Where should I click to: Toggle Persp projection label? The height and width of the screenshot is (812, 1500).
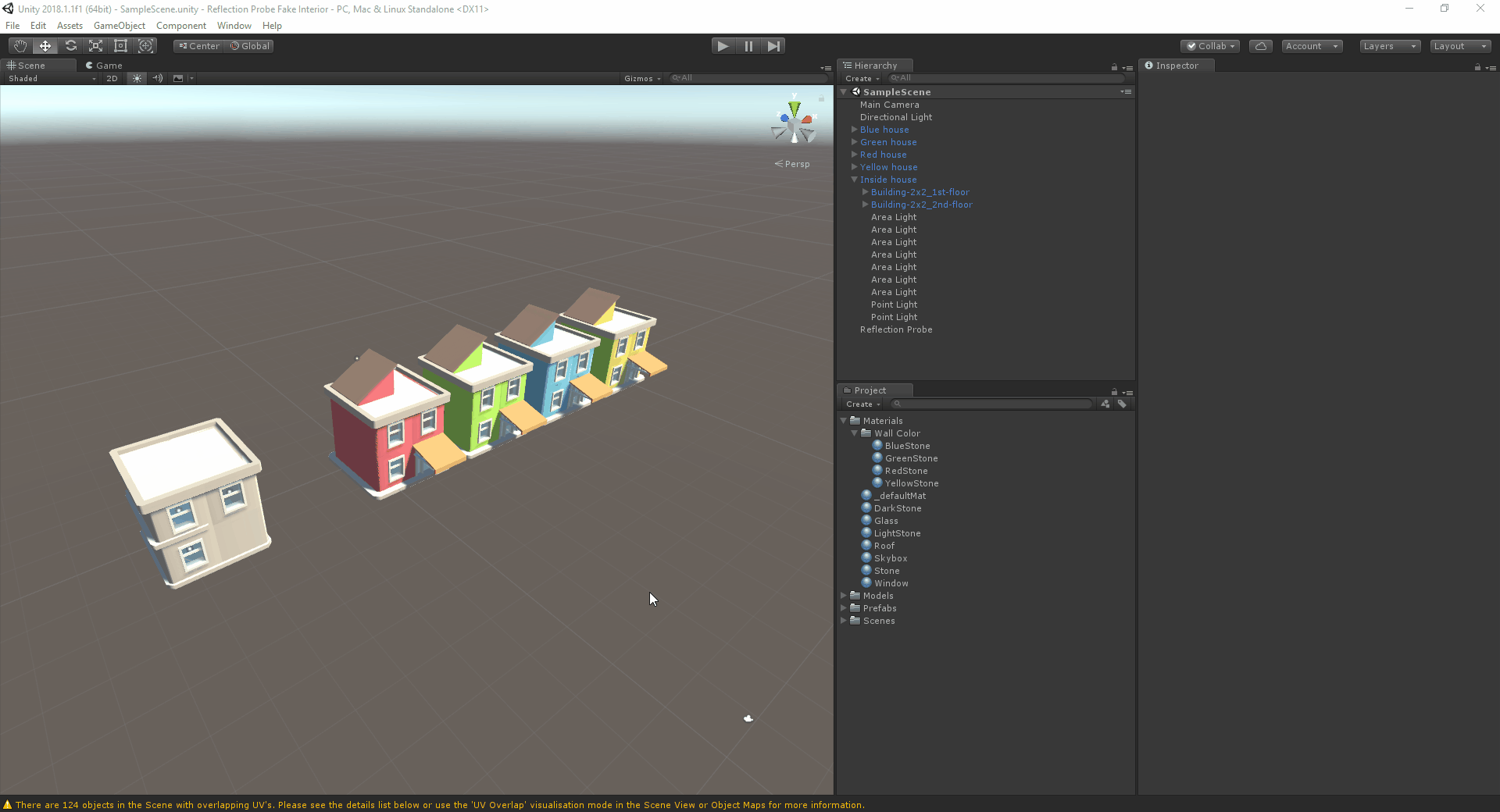point(792,164)
